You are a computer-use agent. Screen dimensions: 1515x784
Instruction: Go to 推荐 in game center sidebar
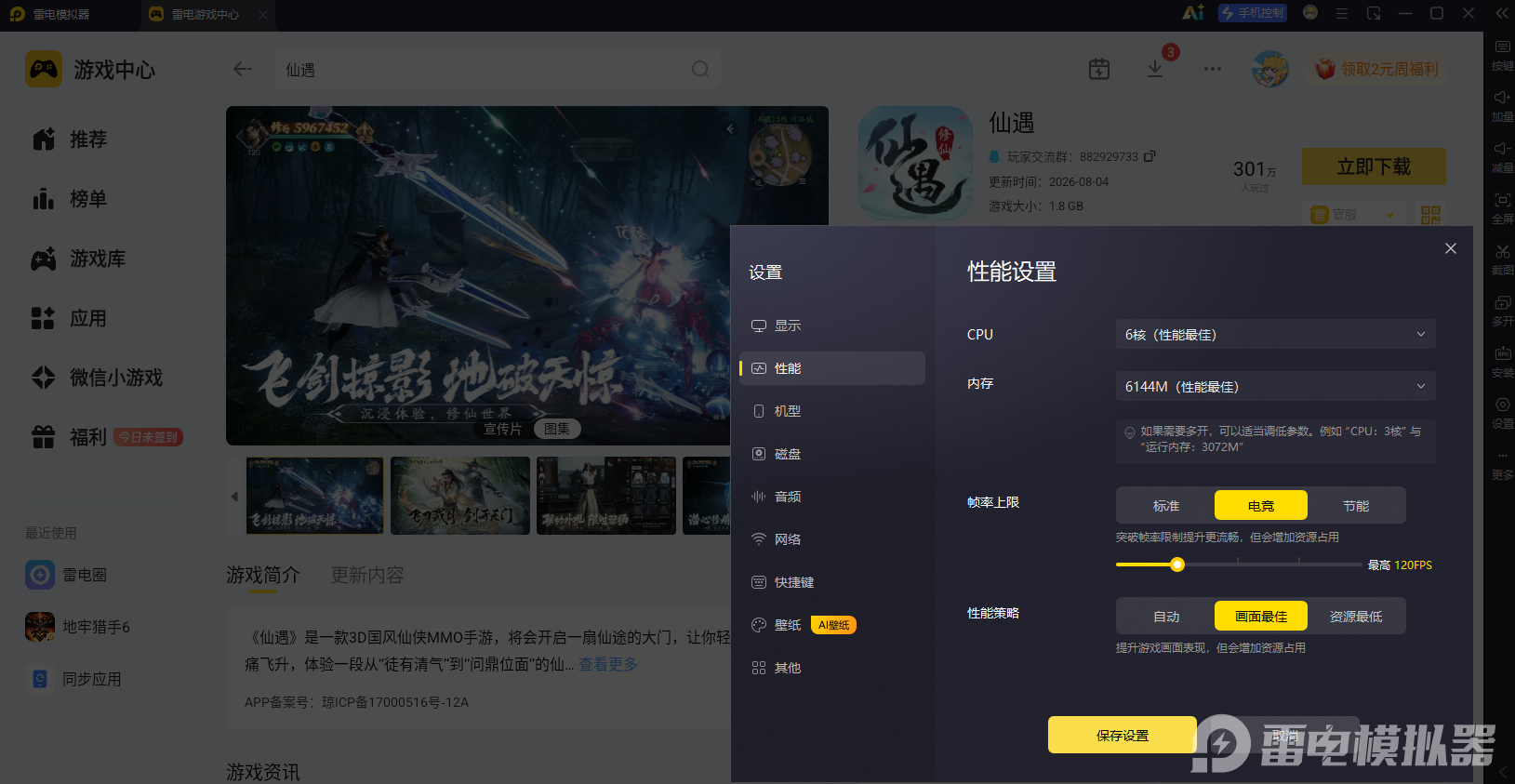[x=70, y=140]
